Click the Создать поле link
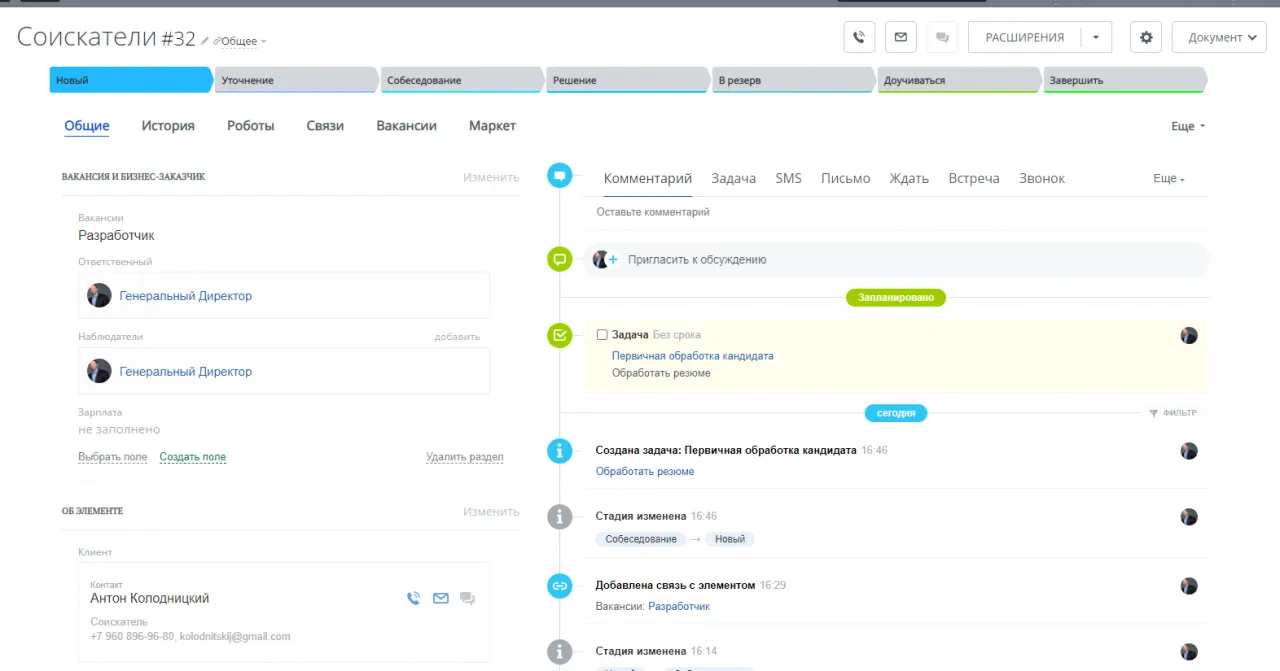 (x=193, y=457)
